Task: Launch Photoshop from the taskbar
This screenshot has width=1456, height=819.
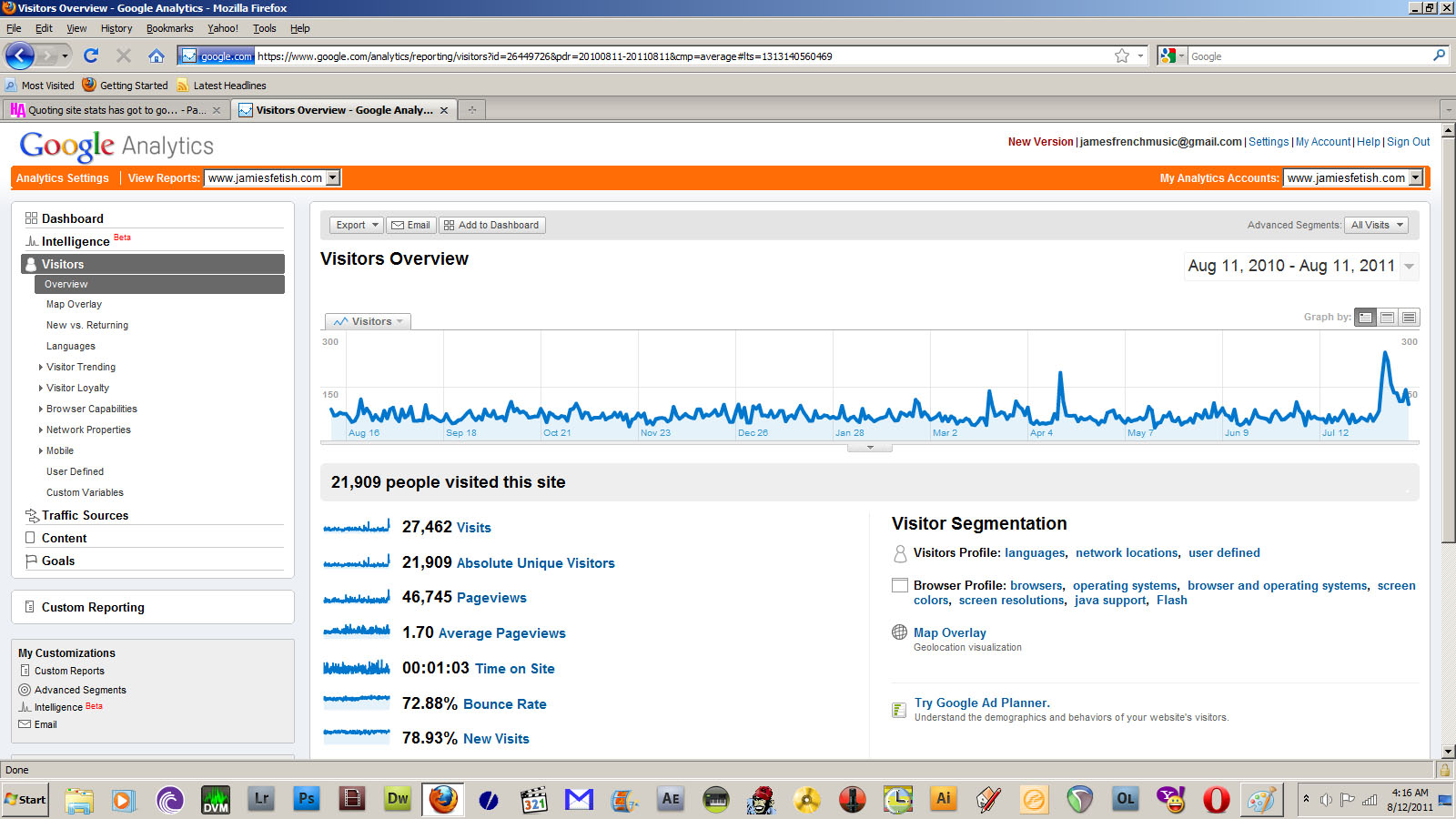Action: (307, 800)
